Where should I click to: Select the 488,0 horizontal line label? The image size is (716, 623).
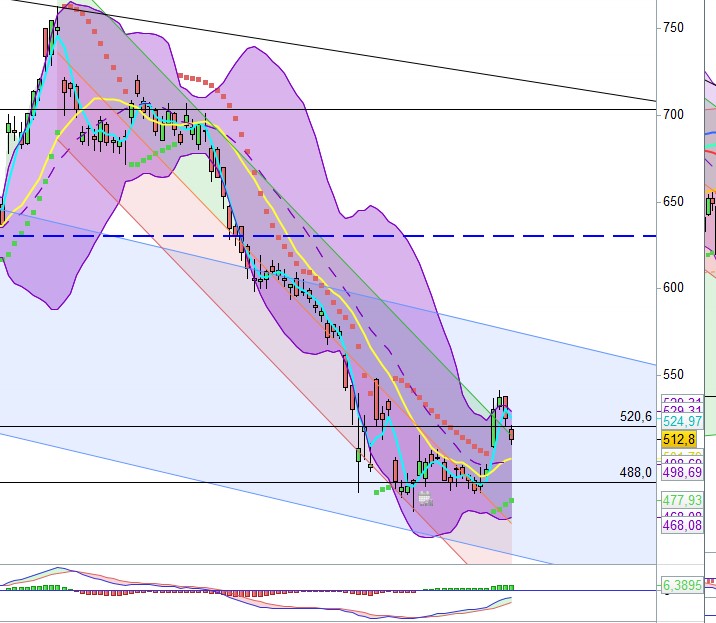[x=636, y=472]
